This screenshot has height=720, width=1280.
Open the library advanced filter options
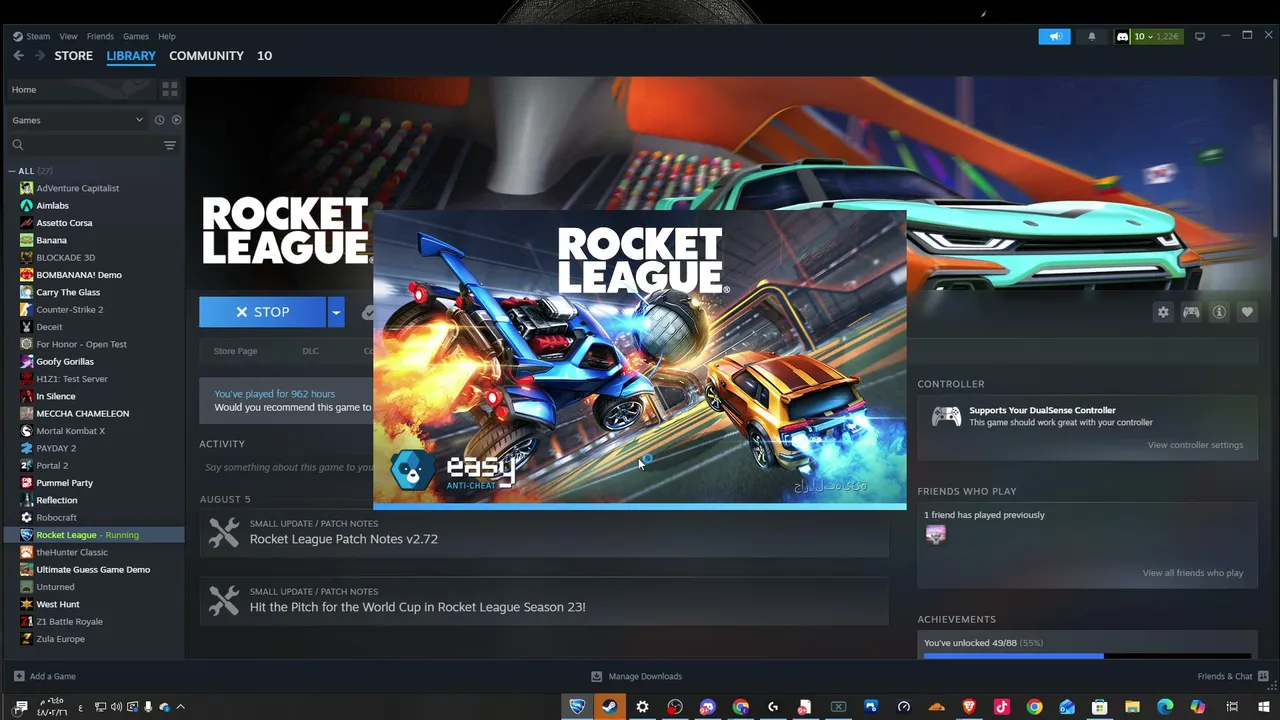(170, 145)
